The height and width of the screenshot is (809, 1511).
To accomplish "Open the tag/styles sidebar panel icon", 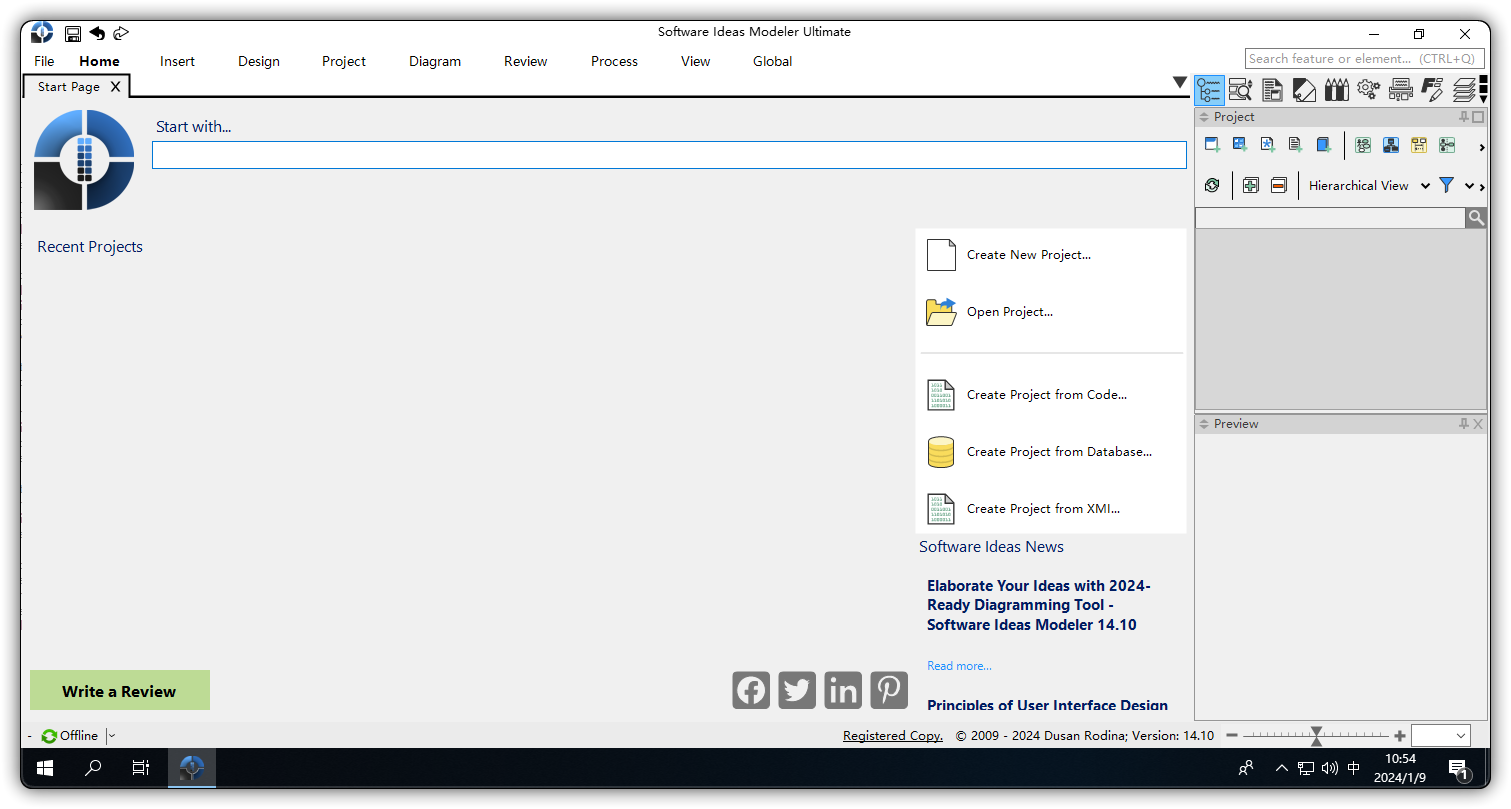I will click(1305, 90).
